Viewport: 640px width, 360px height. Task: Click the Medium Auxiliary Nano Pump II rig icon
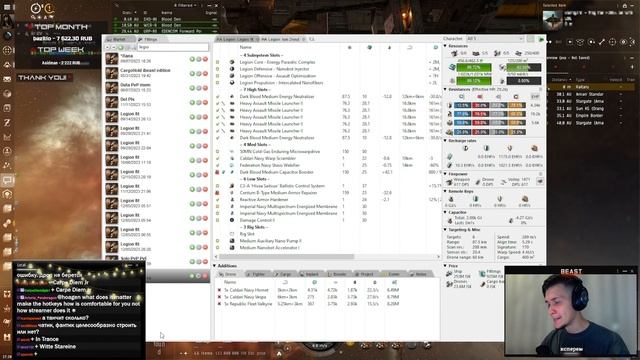pyautogui.click(x=232, y=241)
